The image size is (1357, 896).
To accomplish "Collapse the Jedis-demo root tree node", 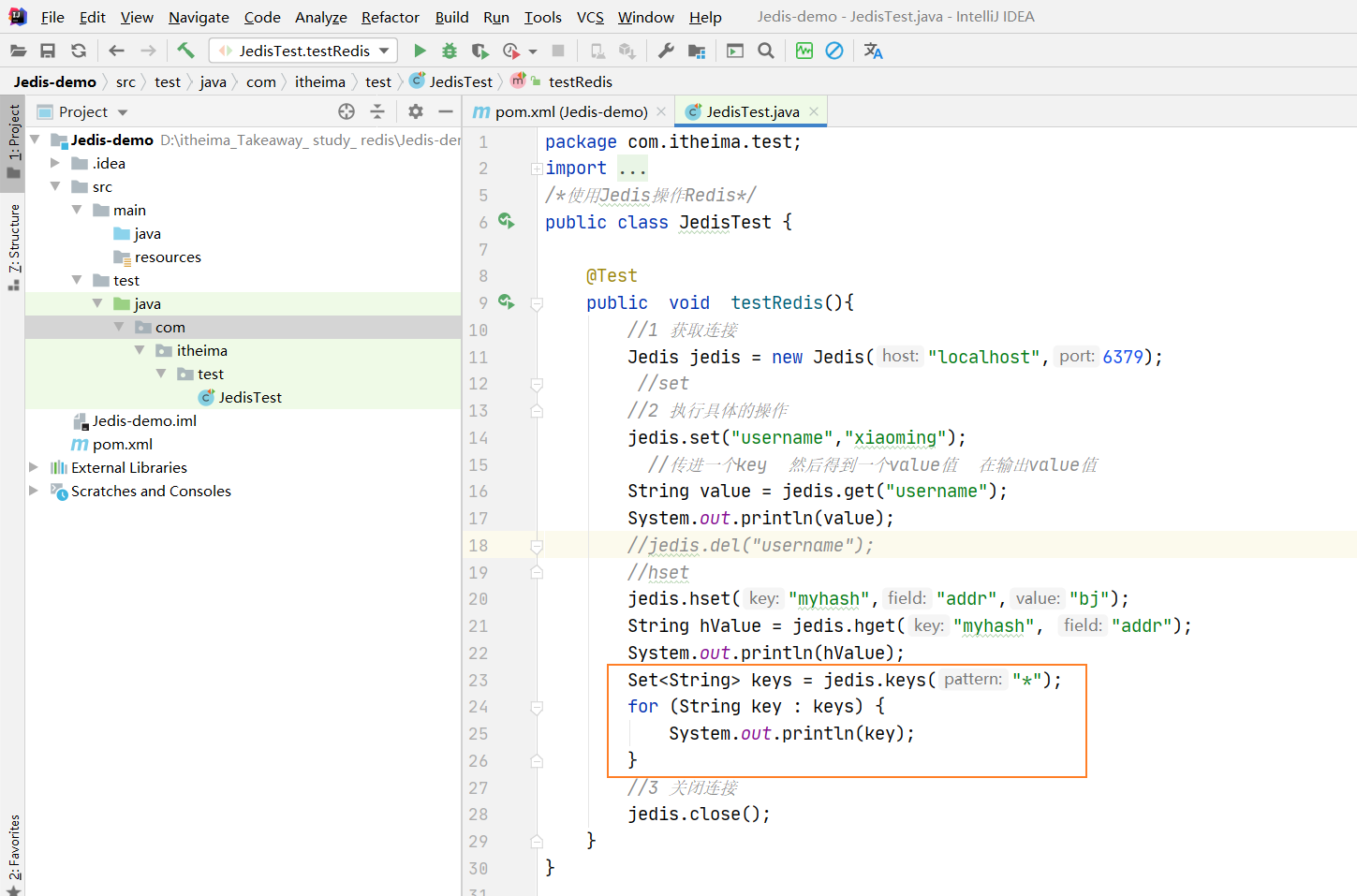I will coord(35,140).
